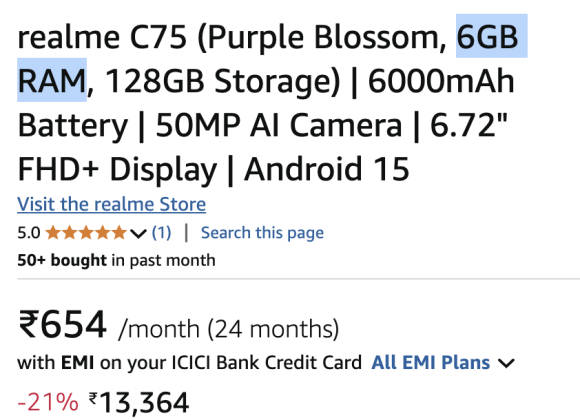This screenshot has width=580, height=420.
Task: Click the last orange rating star
Action: [x=119, y=233]
